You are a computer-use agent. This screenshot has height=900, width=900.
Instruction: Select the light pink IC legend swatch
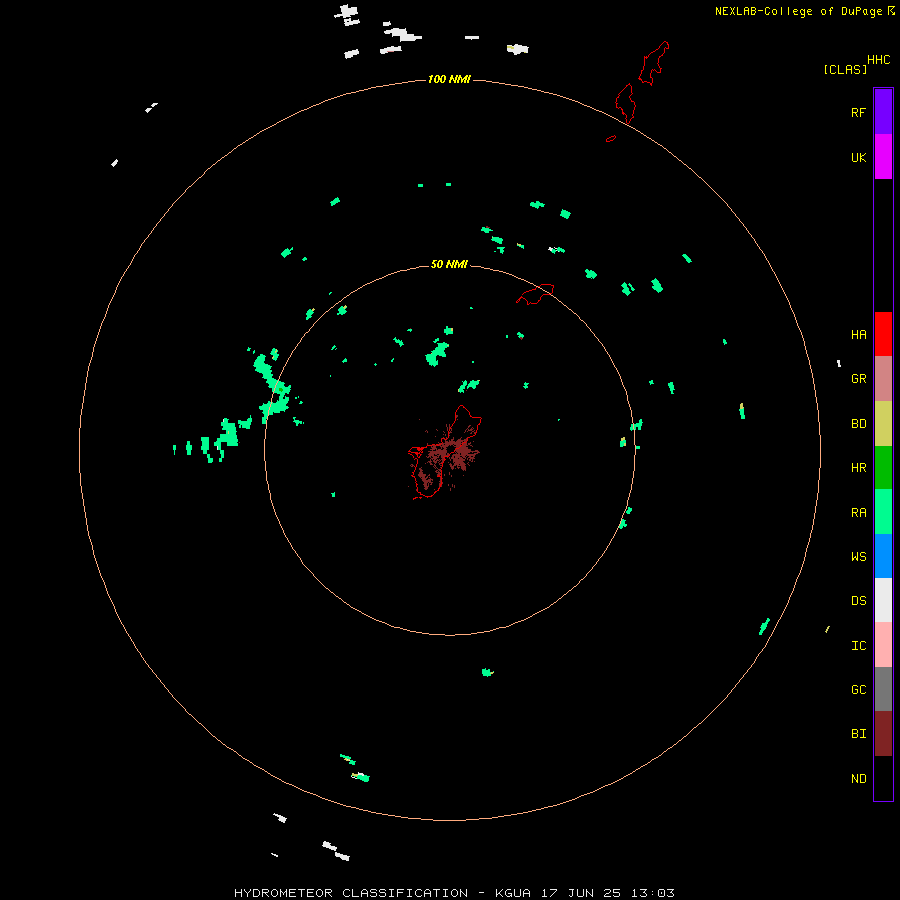[x=883, y=645]
